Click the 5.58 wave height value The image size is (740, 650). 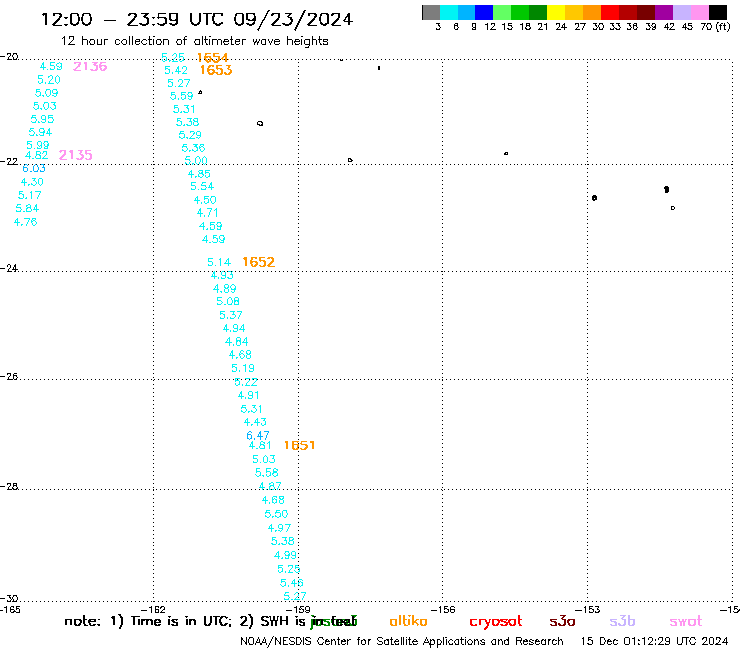pos(267,473)
